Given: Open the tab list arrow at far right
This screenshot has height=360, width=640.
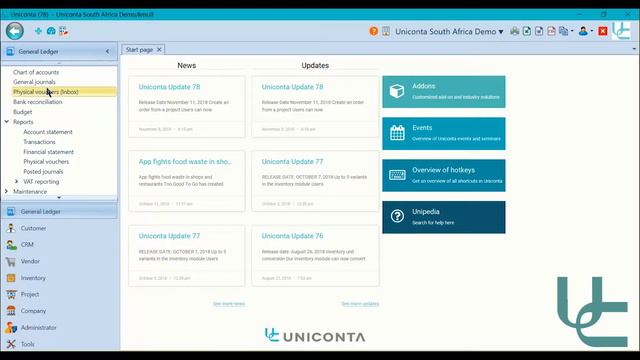Looking at the screenshot, I should [634, 49].
